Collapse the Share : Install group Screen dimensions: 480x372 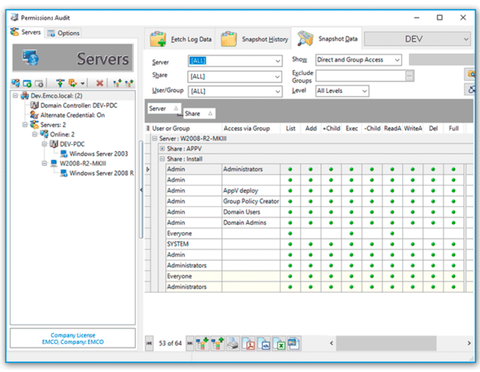(162, 159)
